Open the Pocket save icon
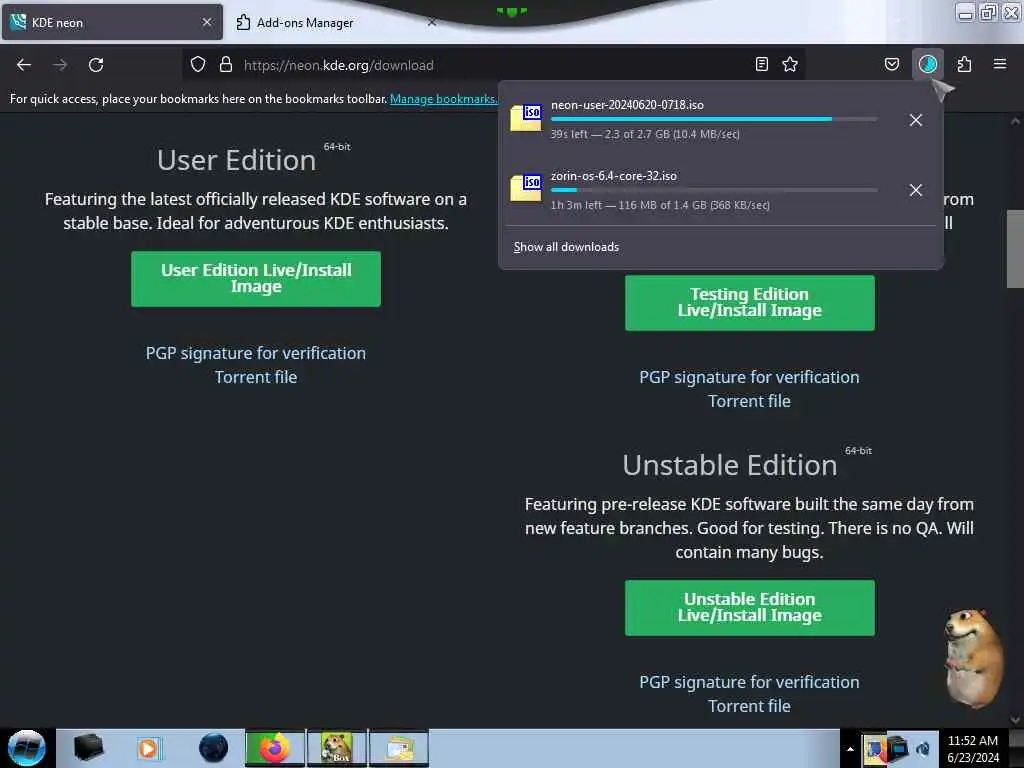The width and height of the screenshot is (1024, 768). [891, 64]
